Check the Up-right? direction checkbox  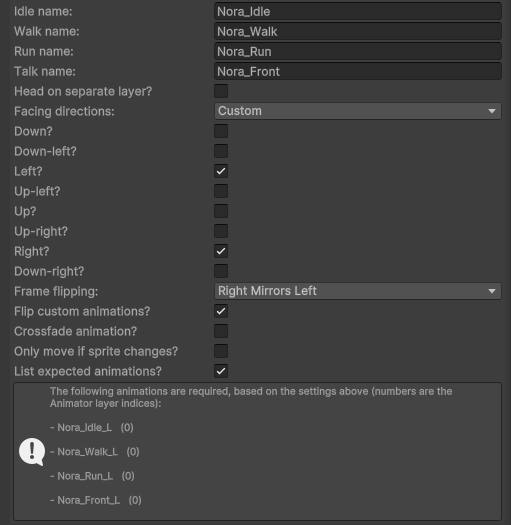point(221,231)
